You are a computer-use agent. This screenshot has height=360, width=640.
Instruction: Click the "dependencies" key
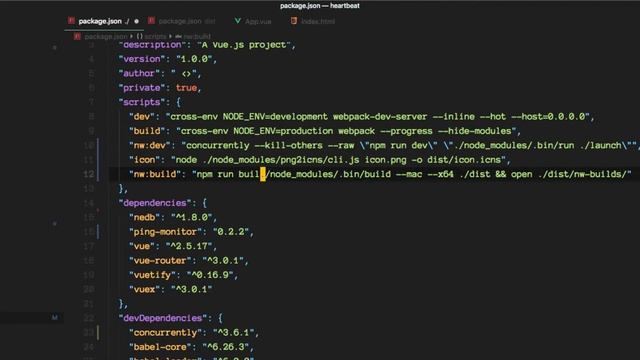point(155,203)
